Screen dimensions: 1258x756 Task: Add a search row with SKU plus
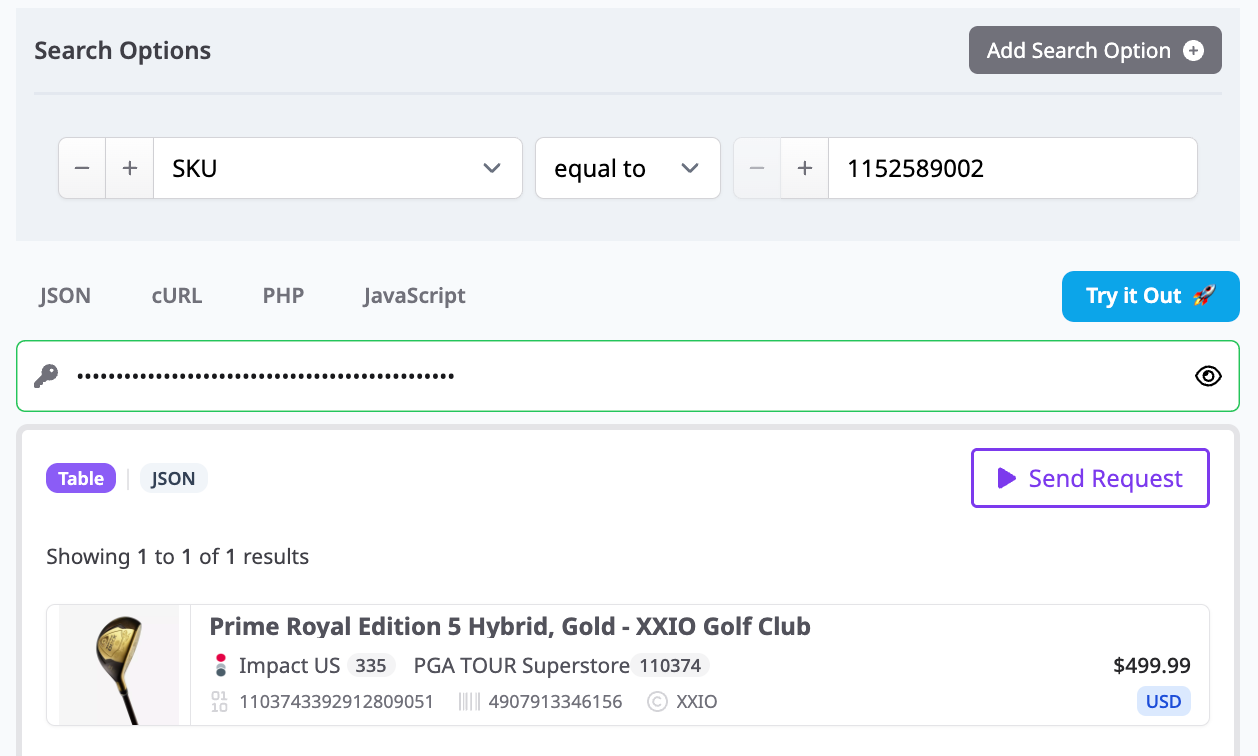[x=130, y=168]
